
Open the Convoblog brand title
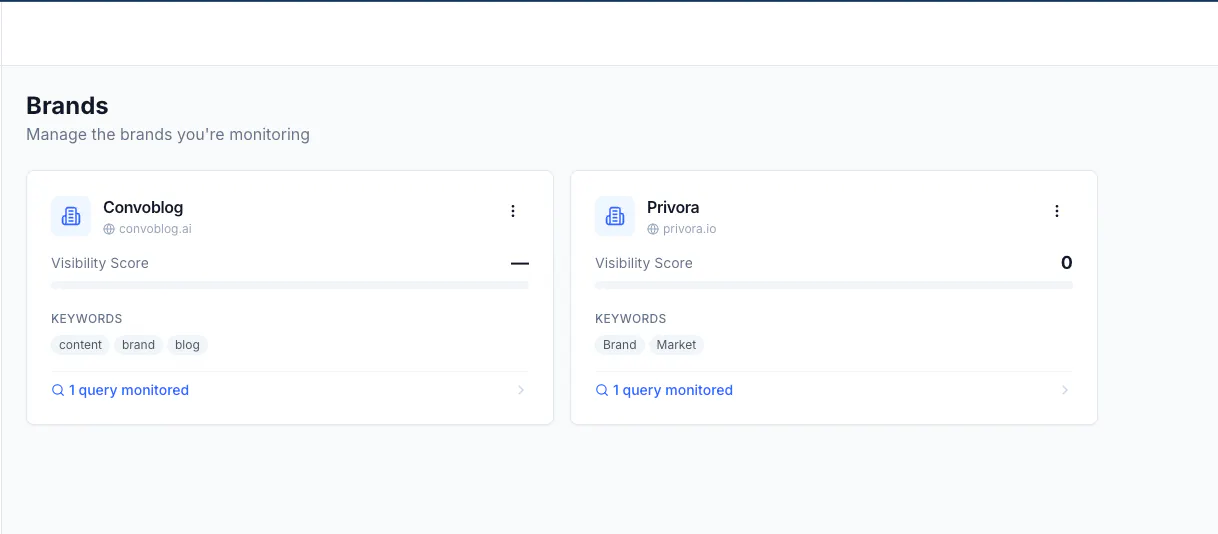click(143, 207)
